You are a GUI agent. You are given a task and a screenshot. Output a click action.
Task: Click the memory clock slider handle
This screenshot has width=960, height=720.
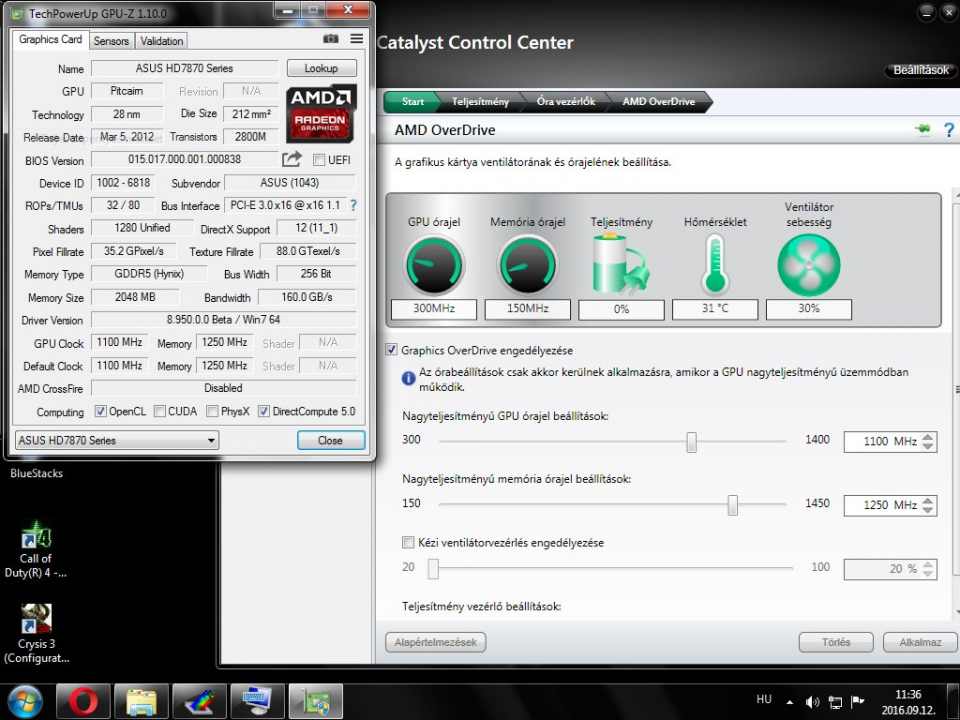pos(732,505)
